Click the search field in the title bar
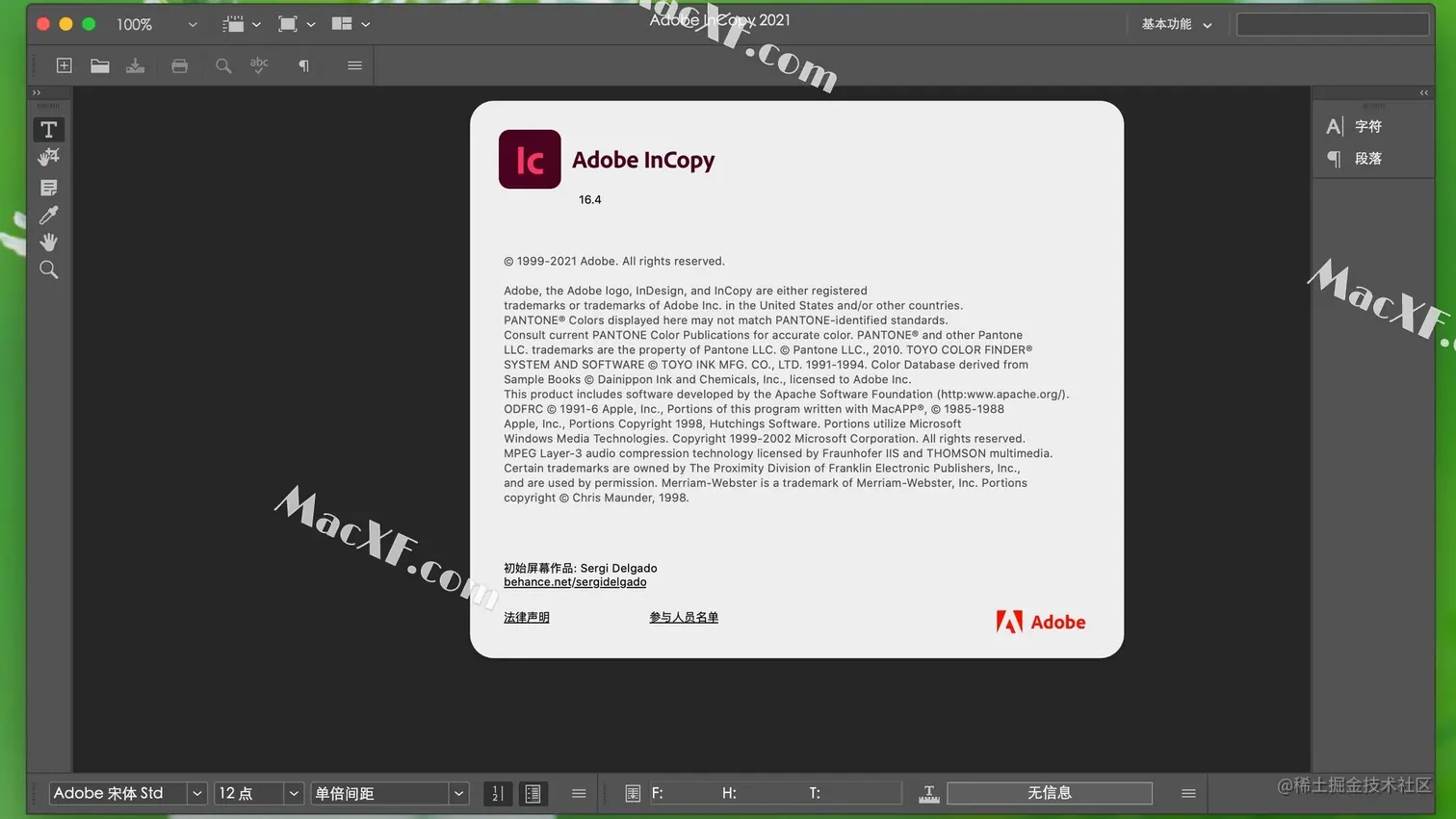This screenshot has width=1456, height=819. tap(1332, 24)
